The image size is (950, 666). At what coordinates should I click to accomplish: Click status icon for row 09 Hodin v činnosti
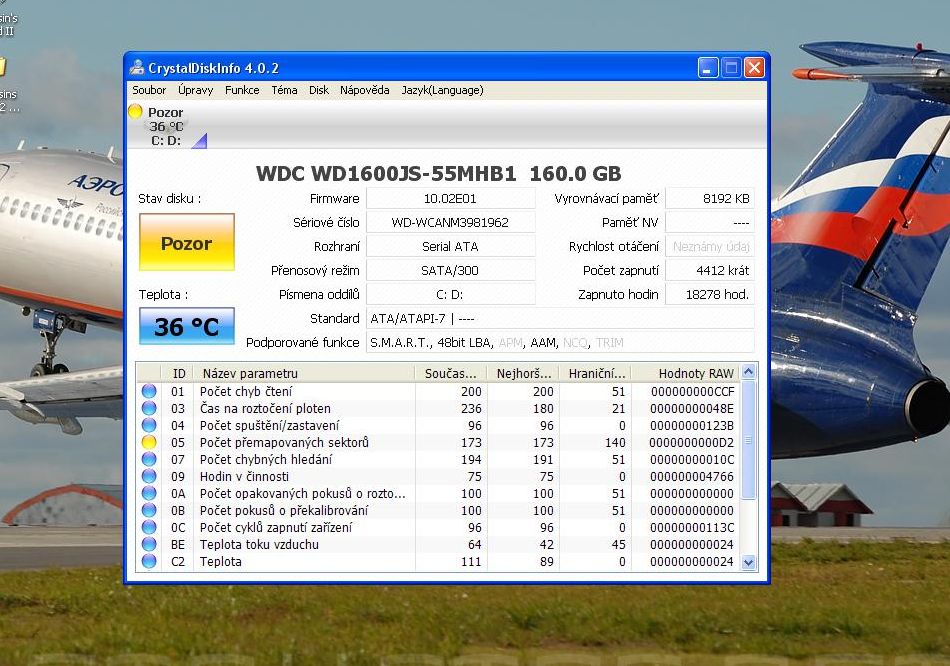tap(149, 476)
